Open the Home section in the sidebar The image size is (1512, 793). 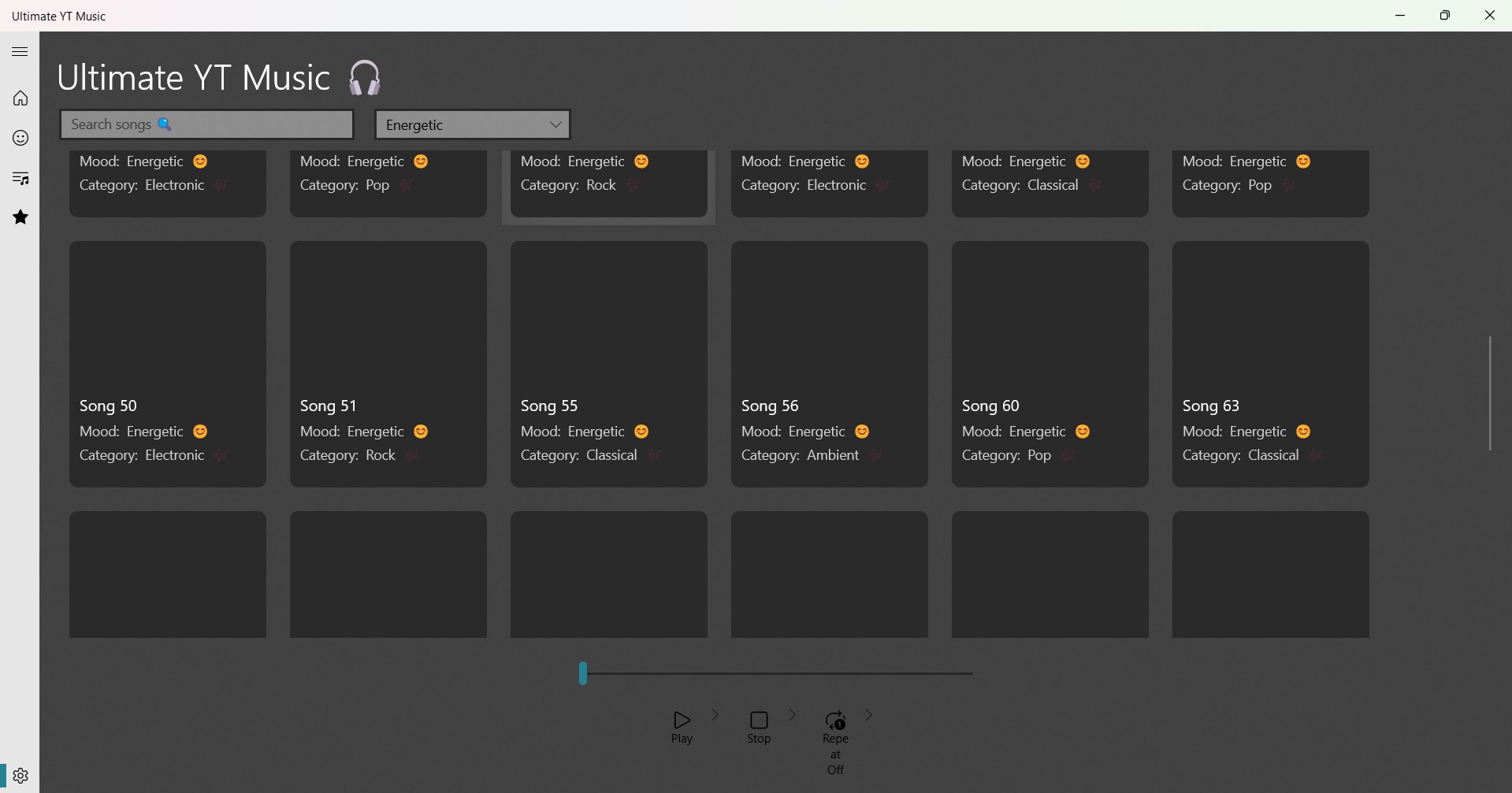tap(19, 98)
